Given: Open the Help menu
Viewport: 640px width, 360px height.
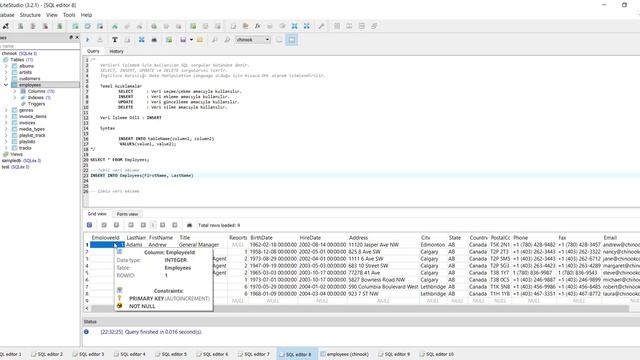Looking at the screenshot, I should click(86, 15).
